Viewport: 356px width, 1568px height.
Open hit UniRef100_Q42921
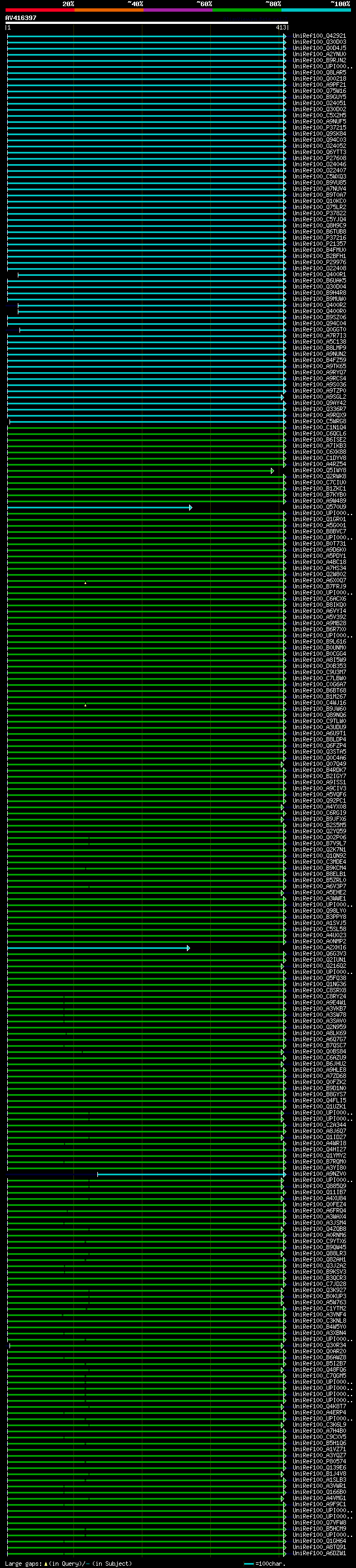[319, 36]
